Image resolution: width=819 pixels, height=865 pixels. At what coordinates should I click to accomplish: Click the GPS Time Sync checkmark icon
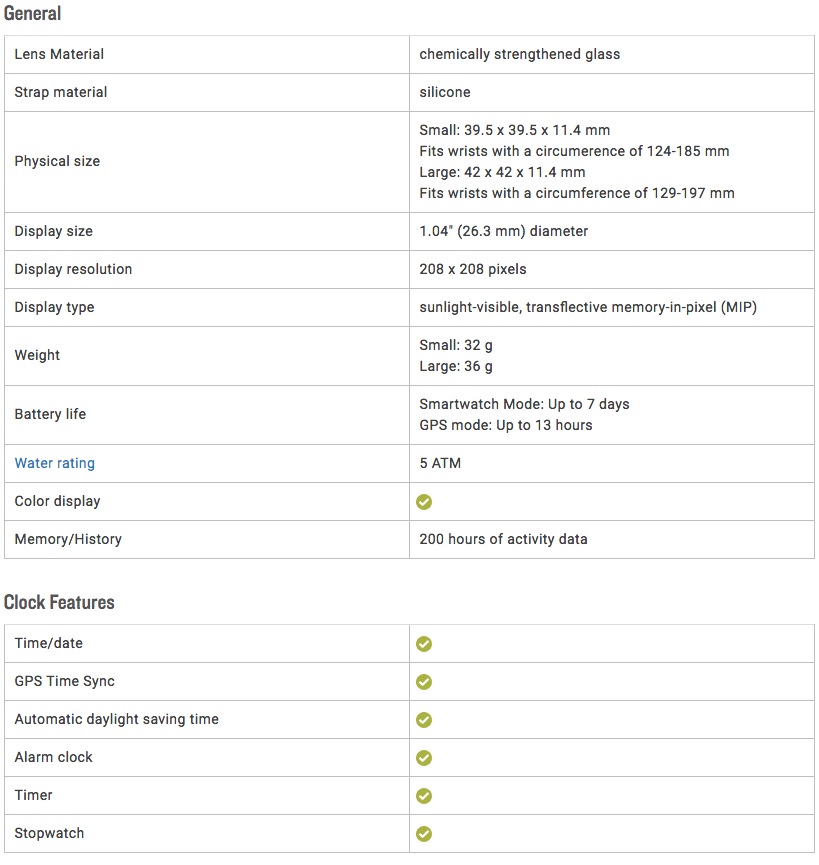424,682
